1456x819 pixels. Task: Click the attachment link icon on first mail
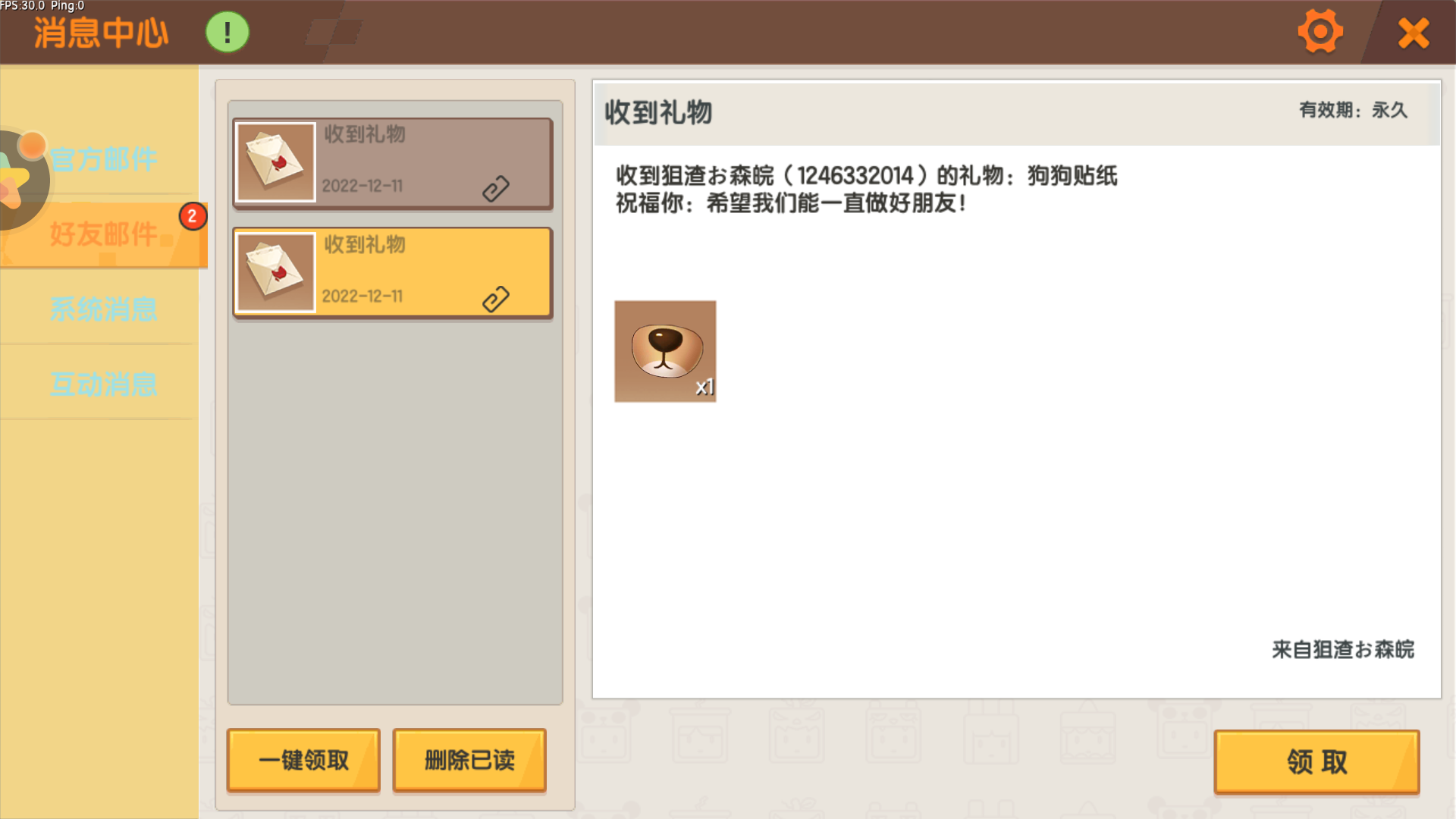(x=496, y=189)
